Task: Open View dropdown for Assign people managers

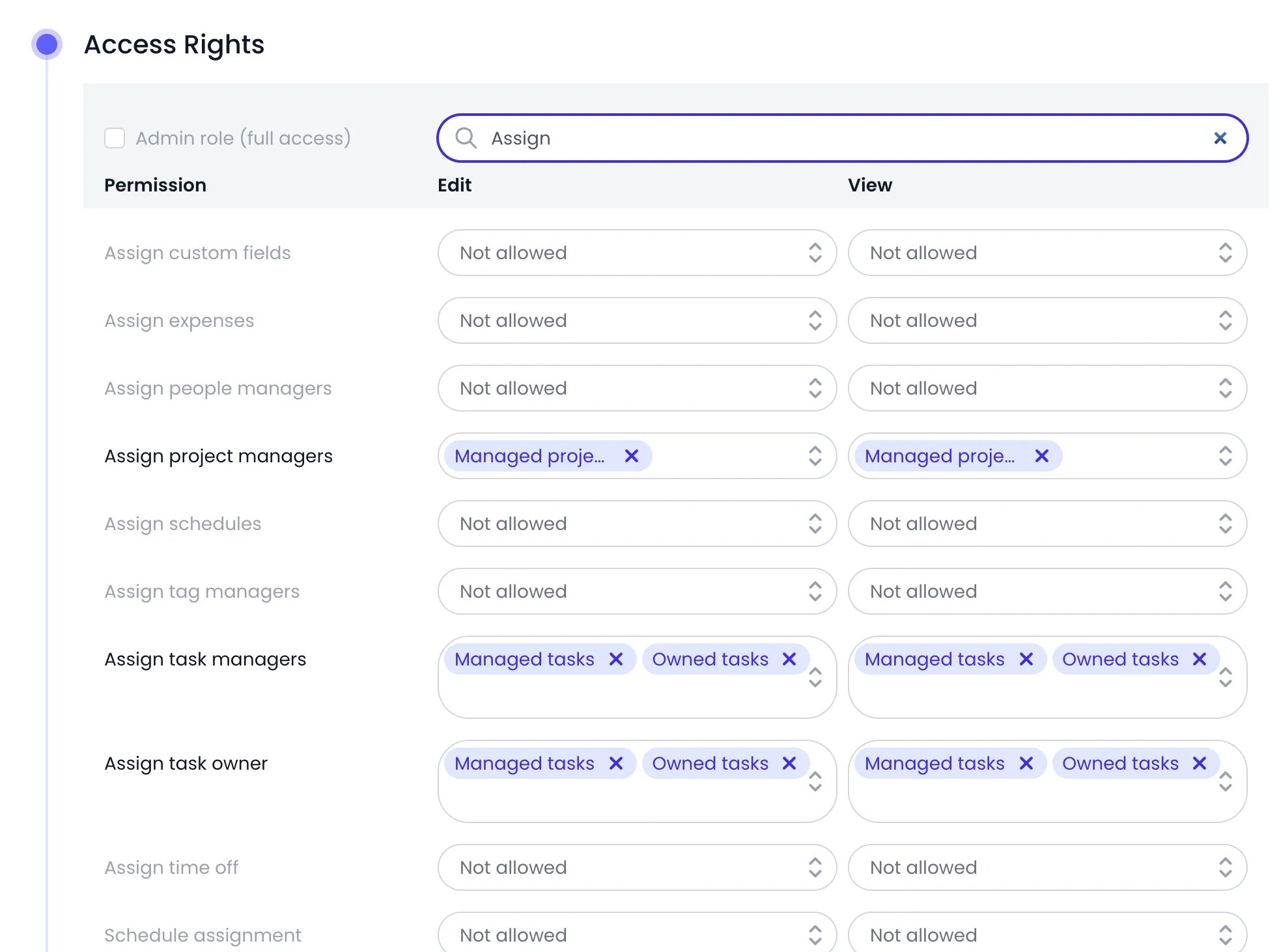Action: [1047, 388]
